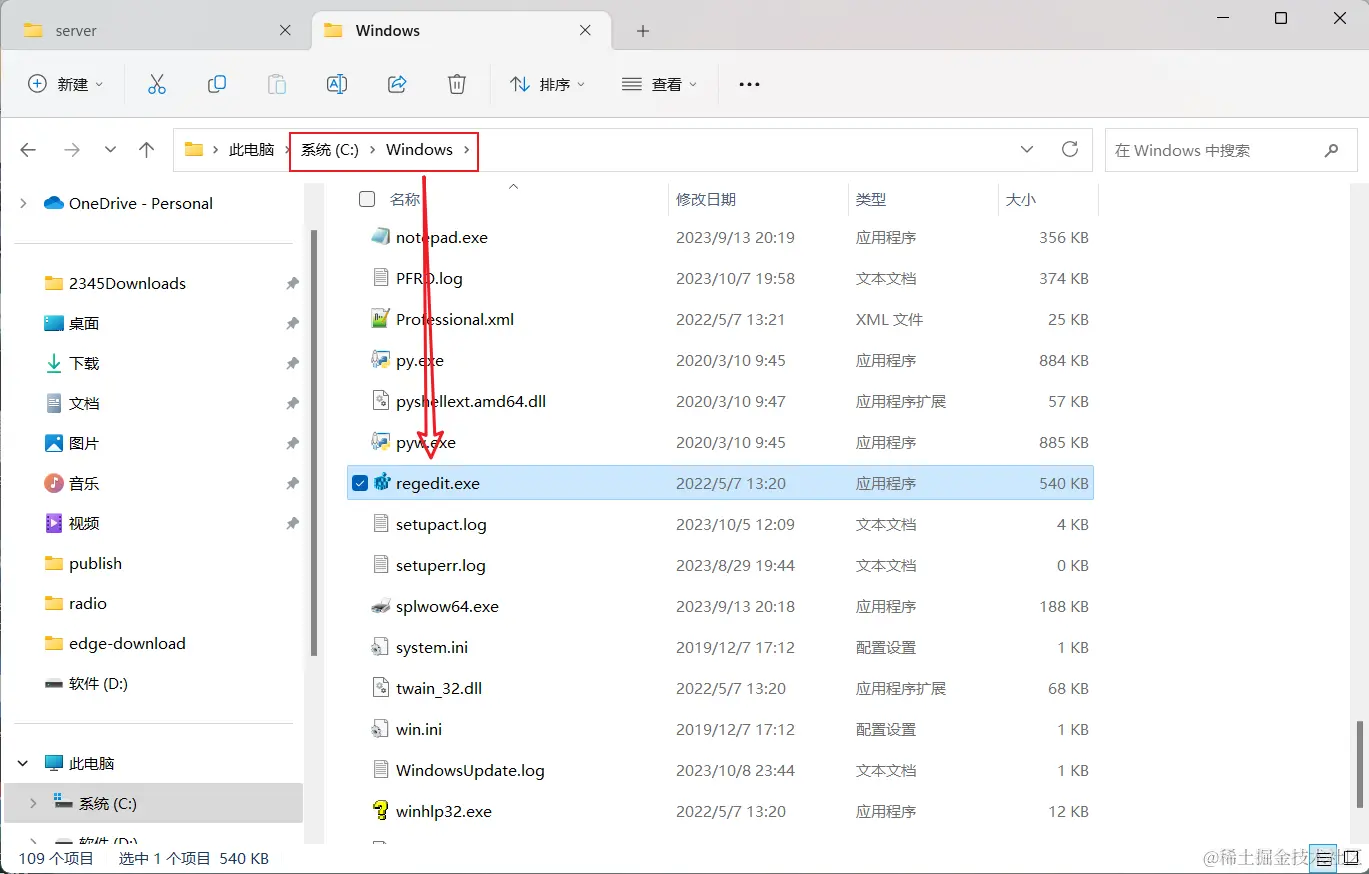Click the Professional.xml file icon
Viewport: 1369px width, 874px height.
click(380, 319)
